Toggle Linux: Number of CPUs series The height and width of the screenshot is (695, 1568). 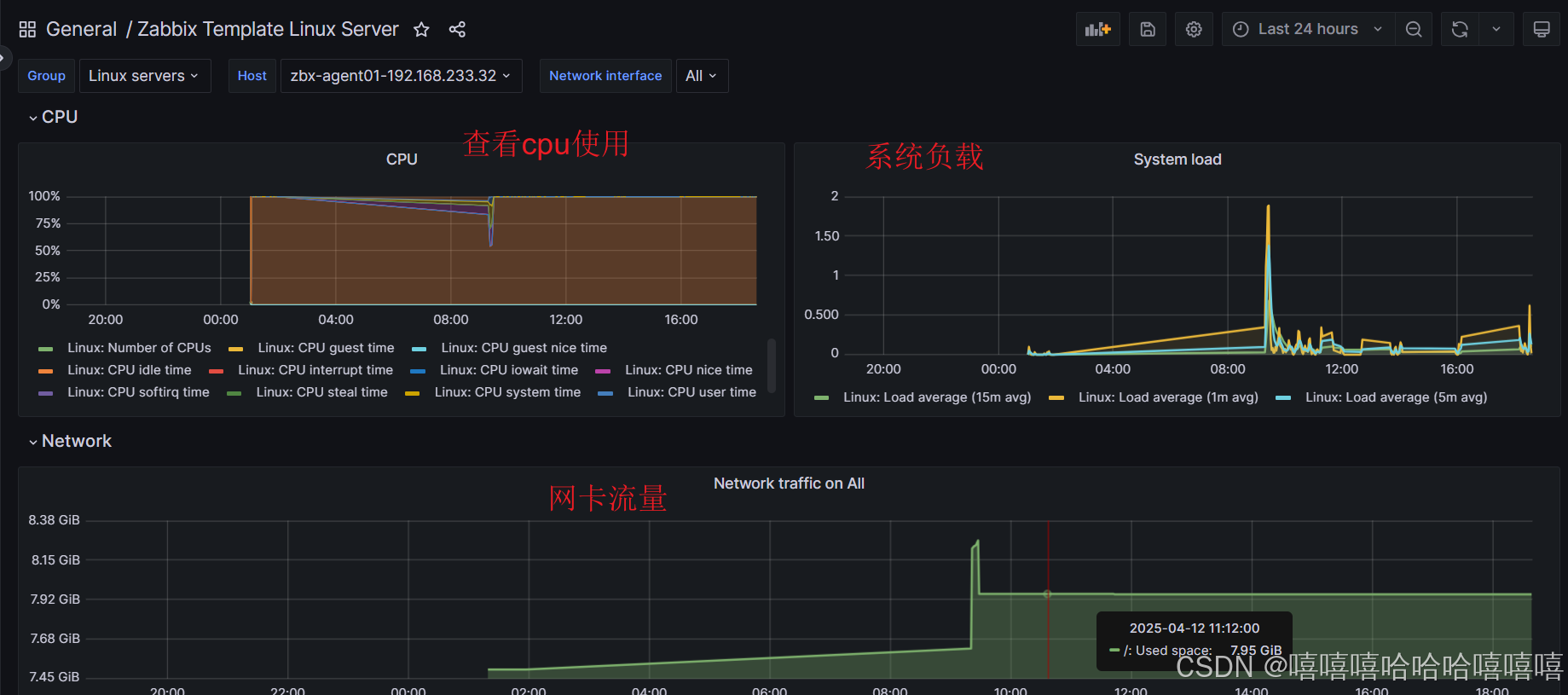tap(139, 348)
